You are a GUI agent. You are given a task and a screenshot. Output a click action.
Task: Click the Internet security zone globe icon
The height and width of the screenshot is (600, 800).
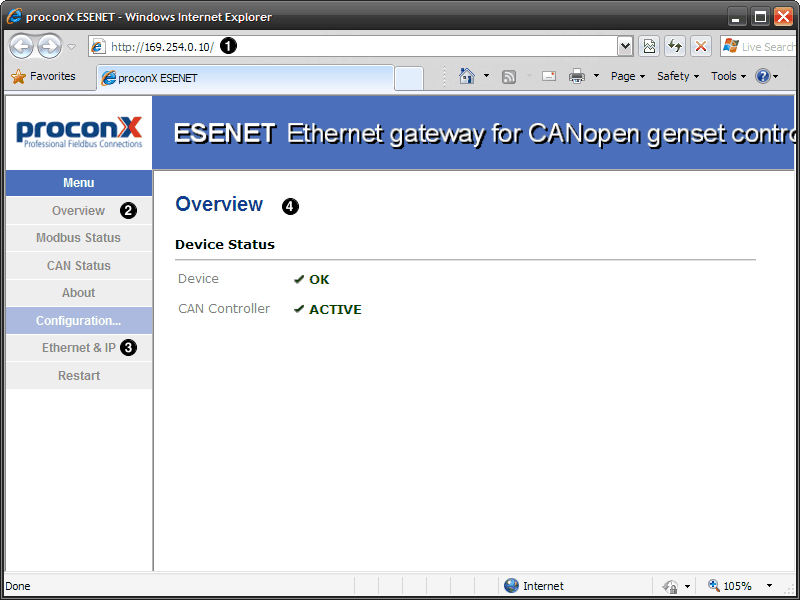click(x=511, y=586)
